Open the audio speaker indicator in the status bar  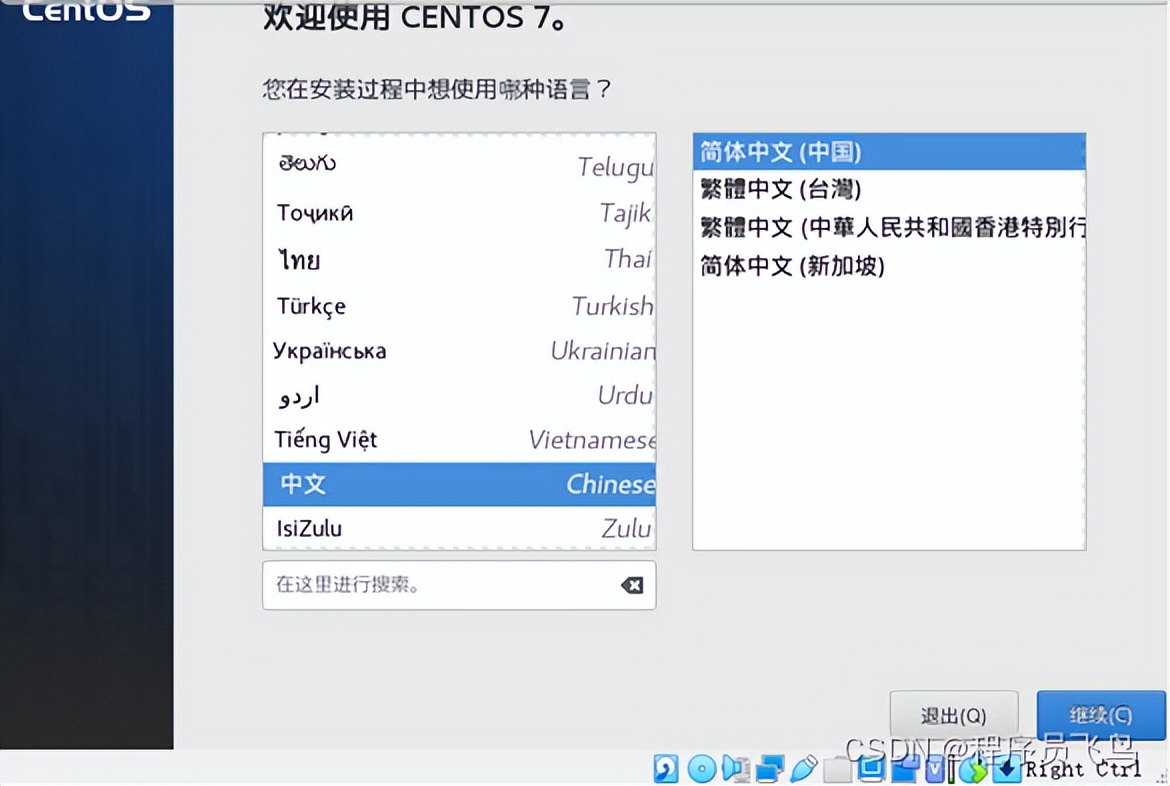pos(735,768)
